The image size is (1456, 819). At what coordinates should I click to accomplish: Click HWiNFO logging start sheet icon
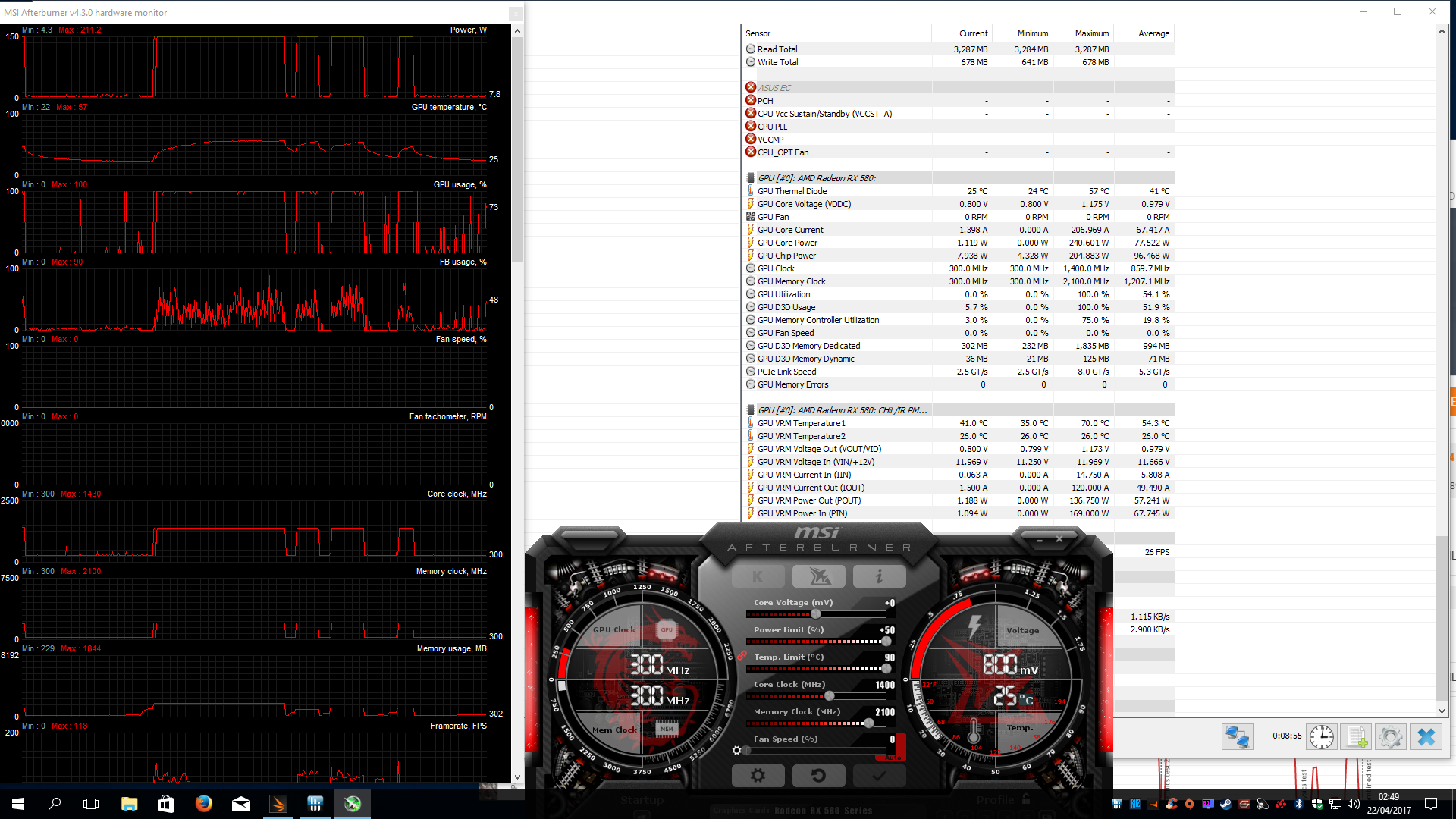tap(1356, 736)
